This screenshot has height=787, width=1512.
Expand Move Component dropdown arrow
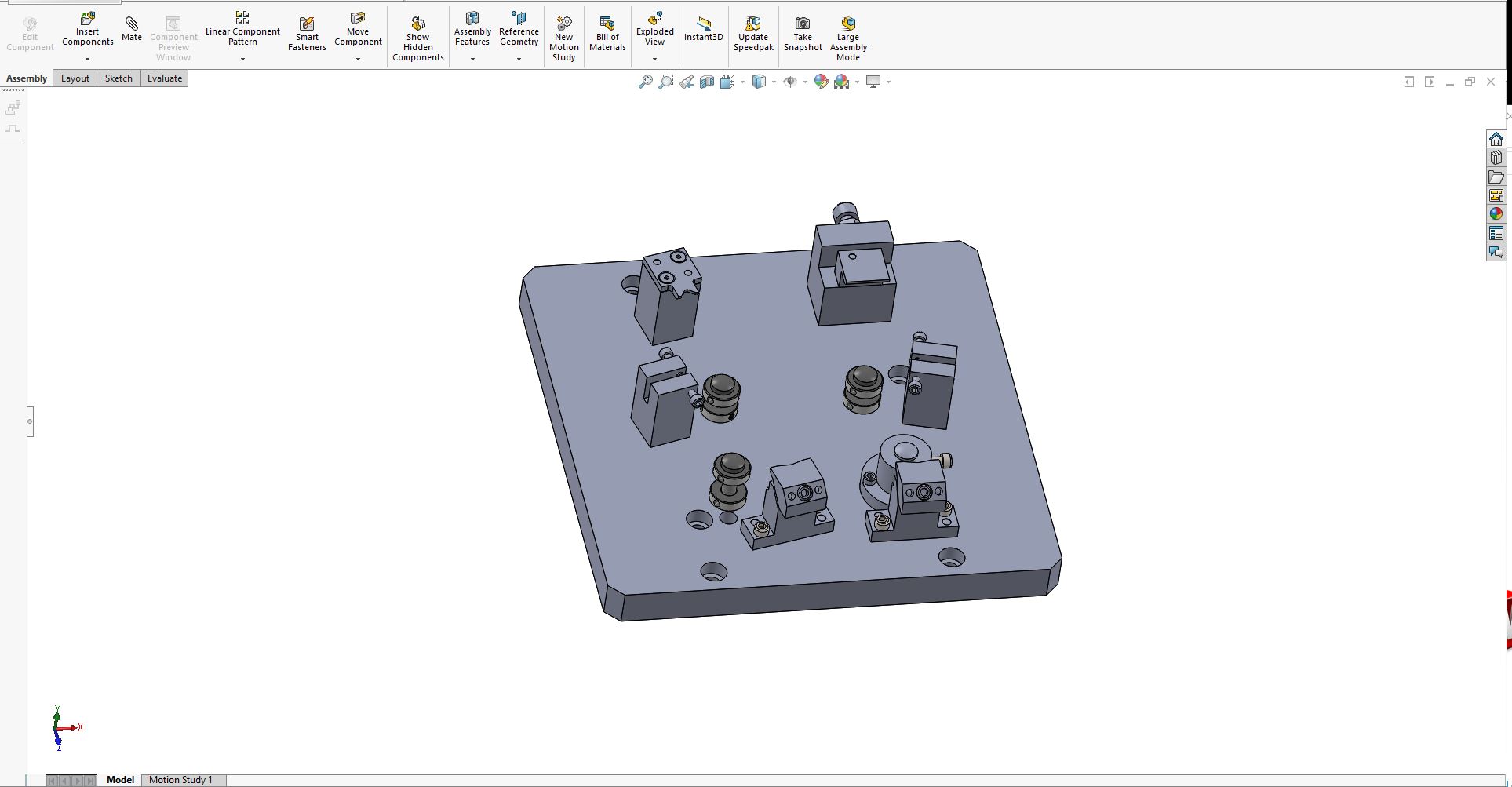pos(358,59)
